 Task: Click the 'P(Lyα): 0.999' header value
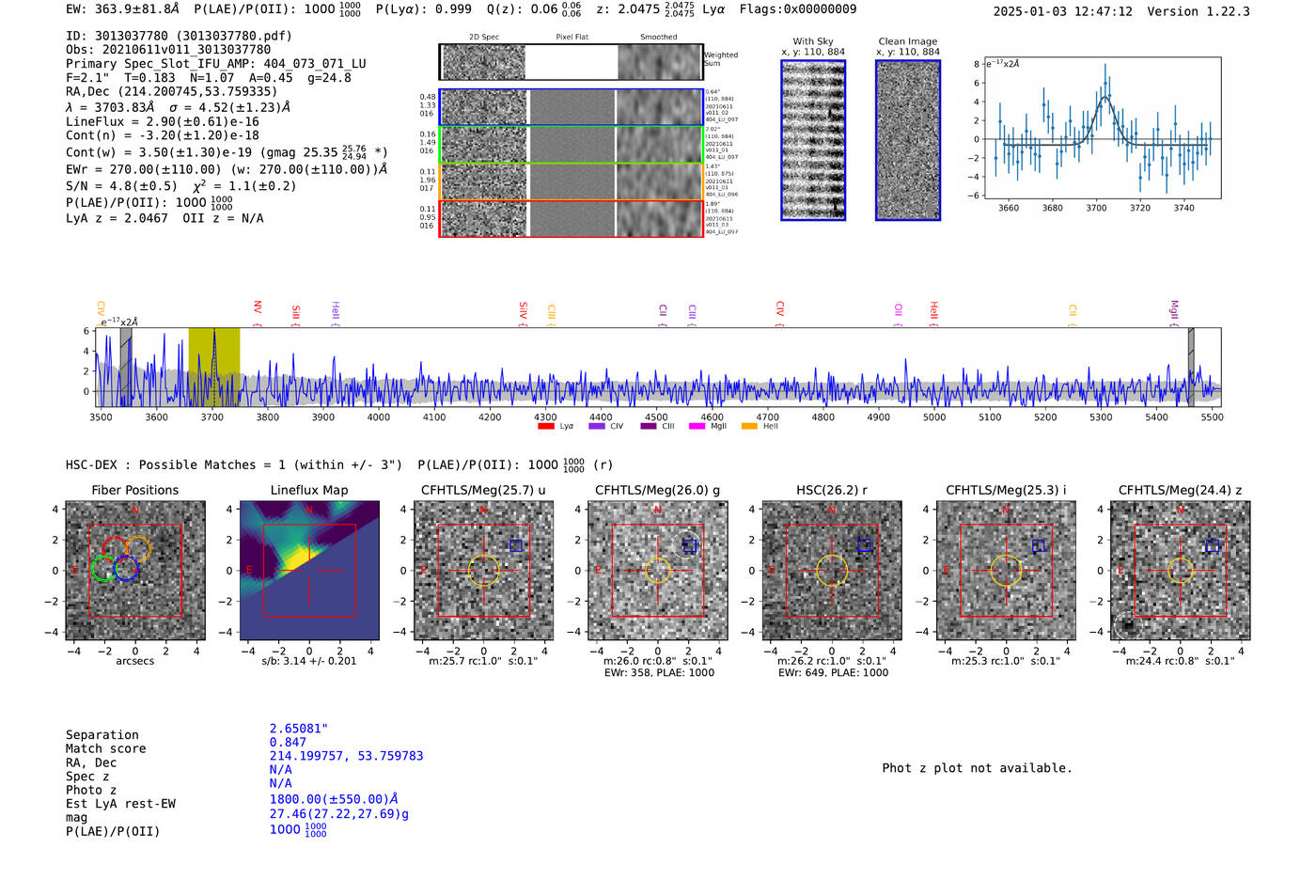(x=424, y=9)
